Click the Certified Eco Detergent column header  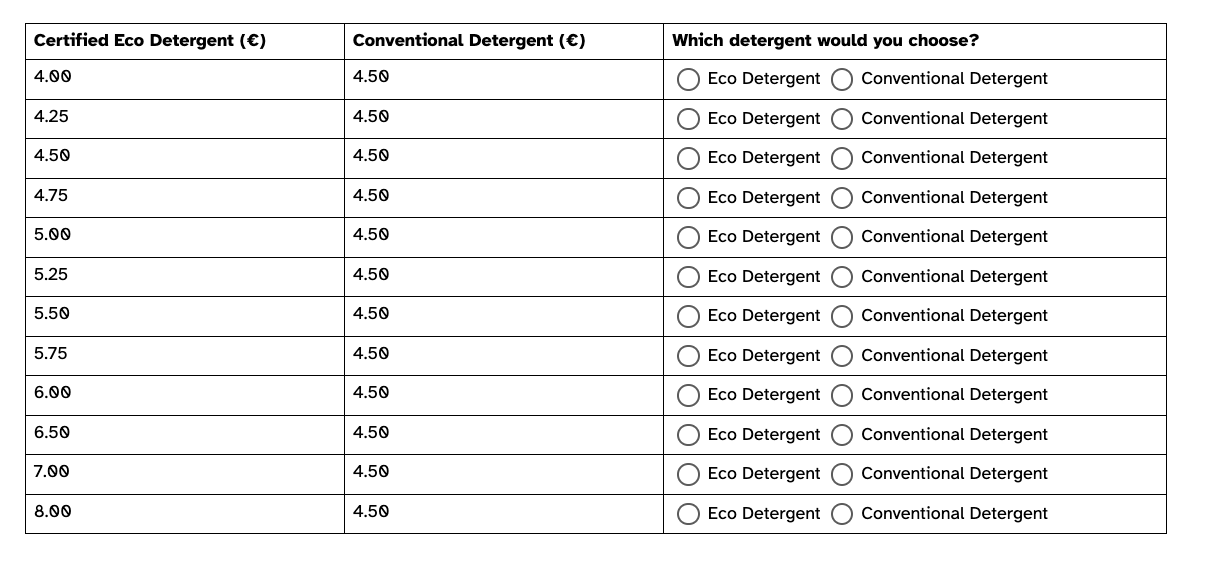tap(149, 41)
